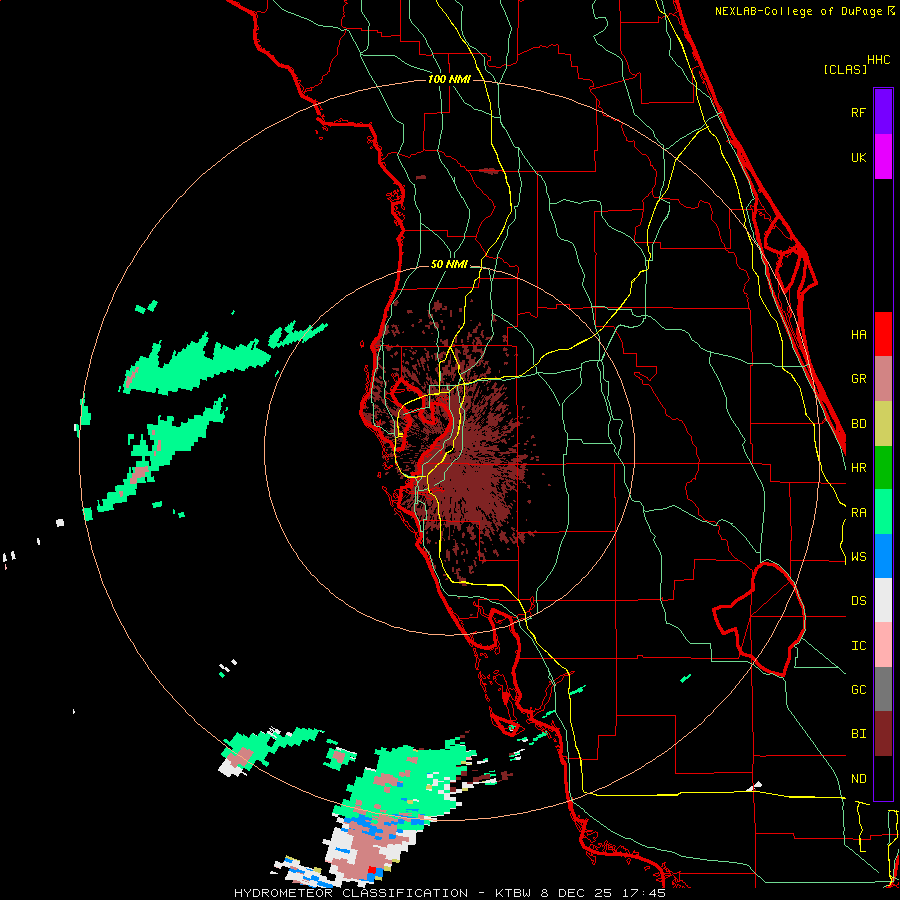Click the magenta UK legend color swatch
This screenshot has width=900, height=900.
pos(883,157)
